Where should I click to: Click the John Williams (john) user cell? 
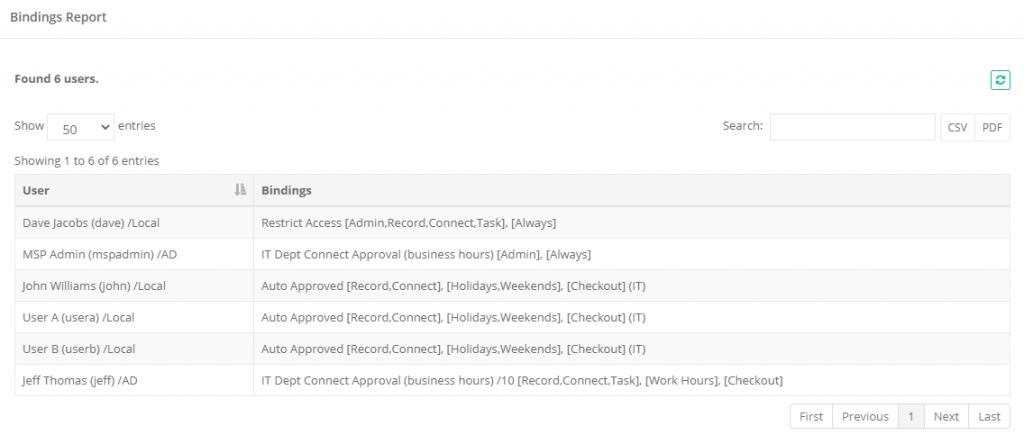click(x=94, y=286)
